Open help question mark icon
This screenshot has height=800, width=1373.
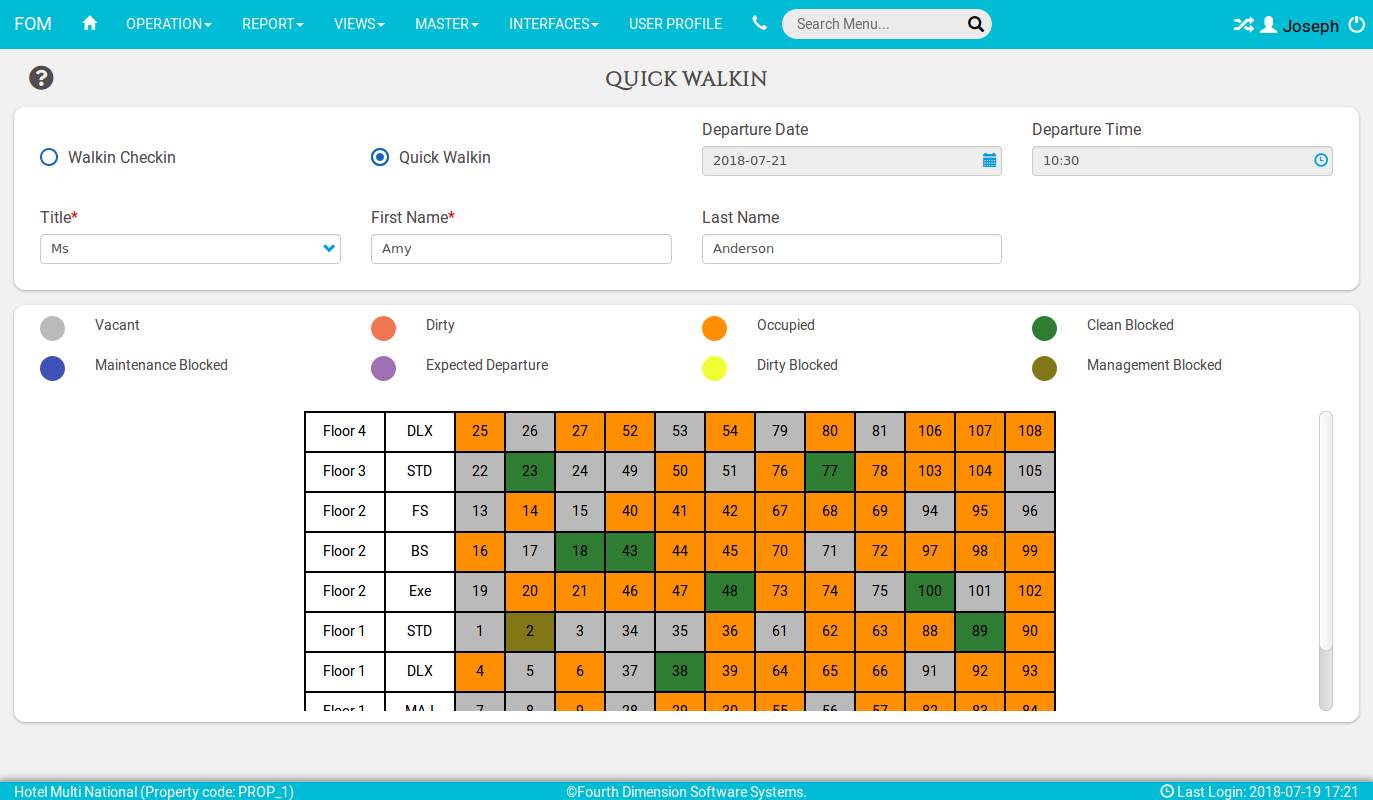tap(41, 78)
